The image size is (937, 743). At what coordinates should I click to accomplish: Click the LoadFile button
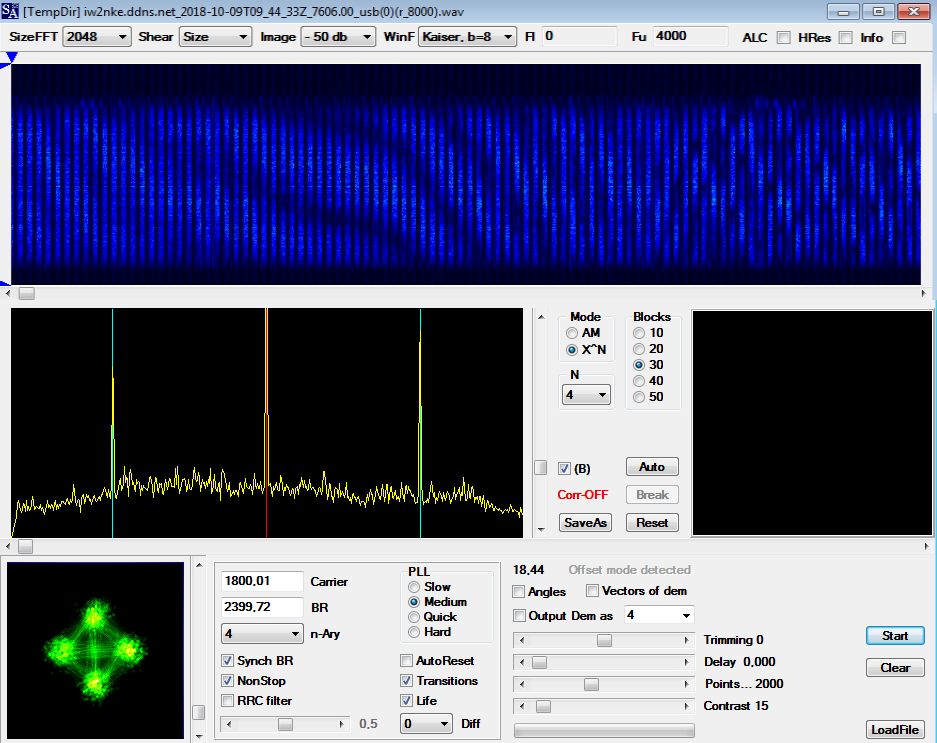pos(894,729)
